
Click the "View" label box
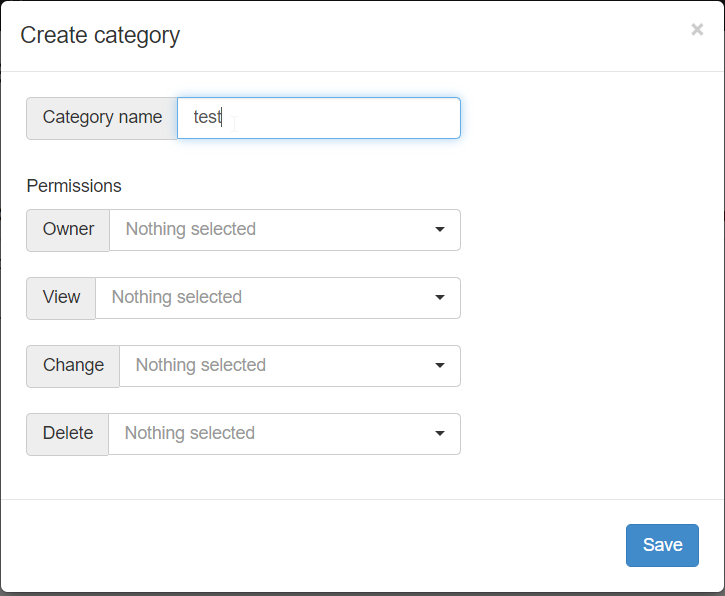pos(61,298)
